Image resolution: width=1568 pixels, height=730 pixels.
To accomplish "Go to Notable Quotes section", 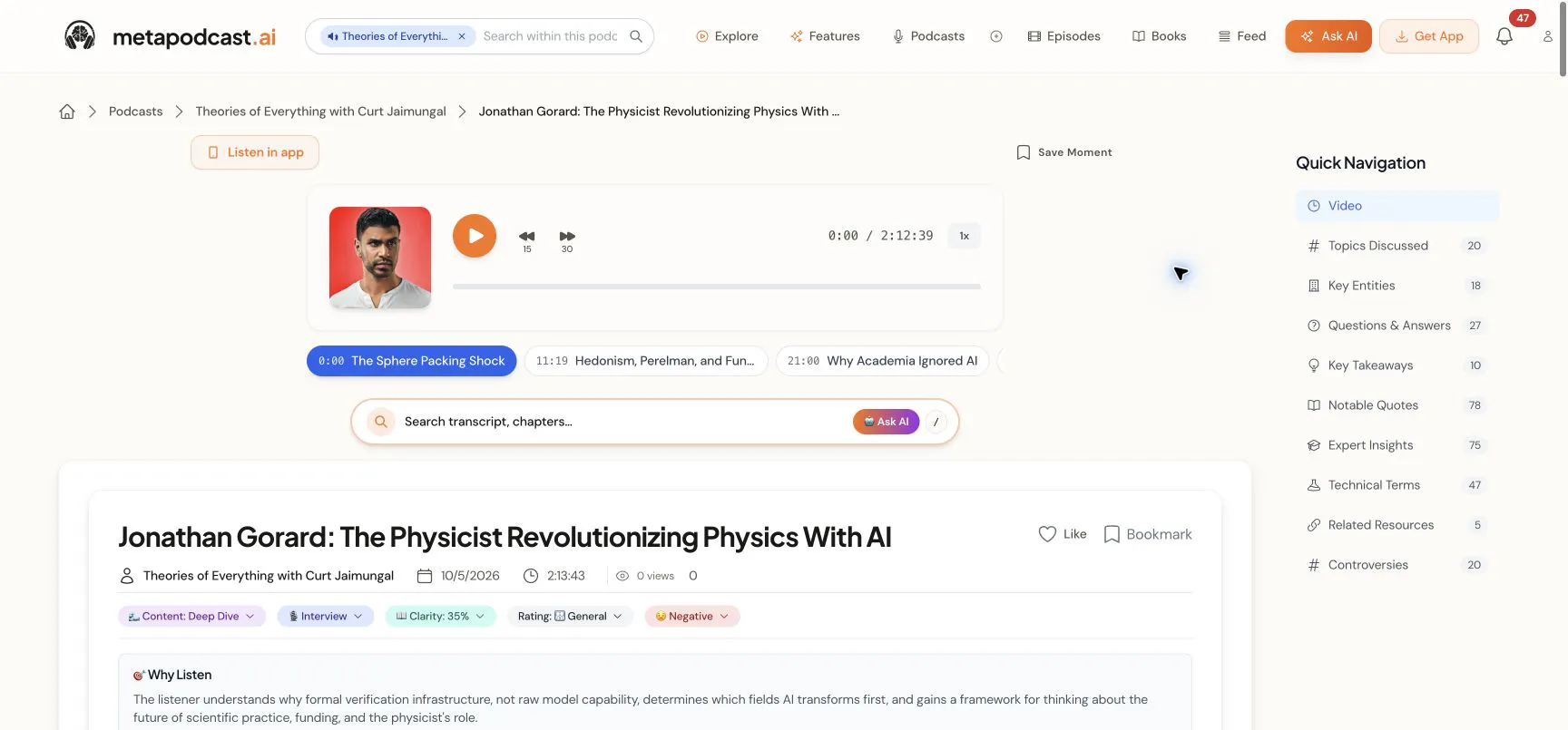I will (x=1397, y=405).
